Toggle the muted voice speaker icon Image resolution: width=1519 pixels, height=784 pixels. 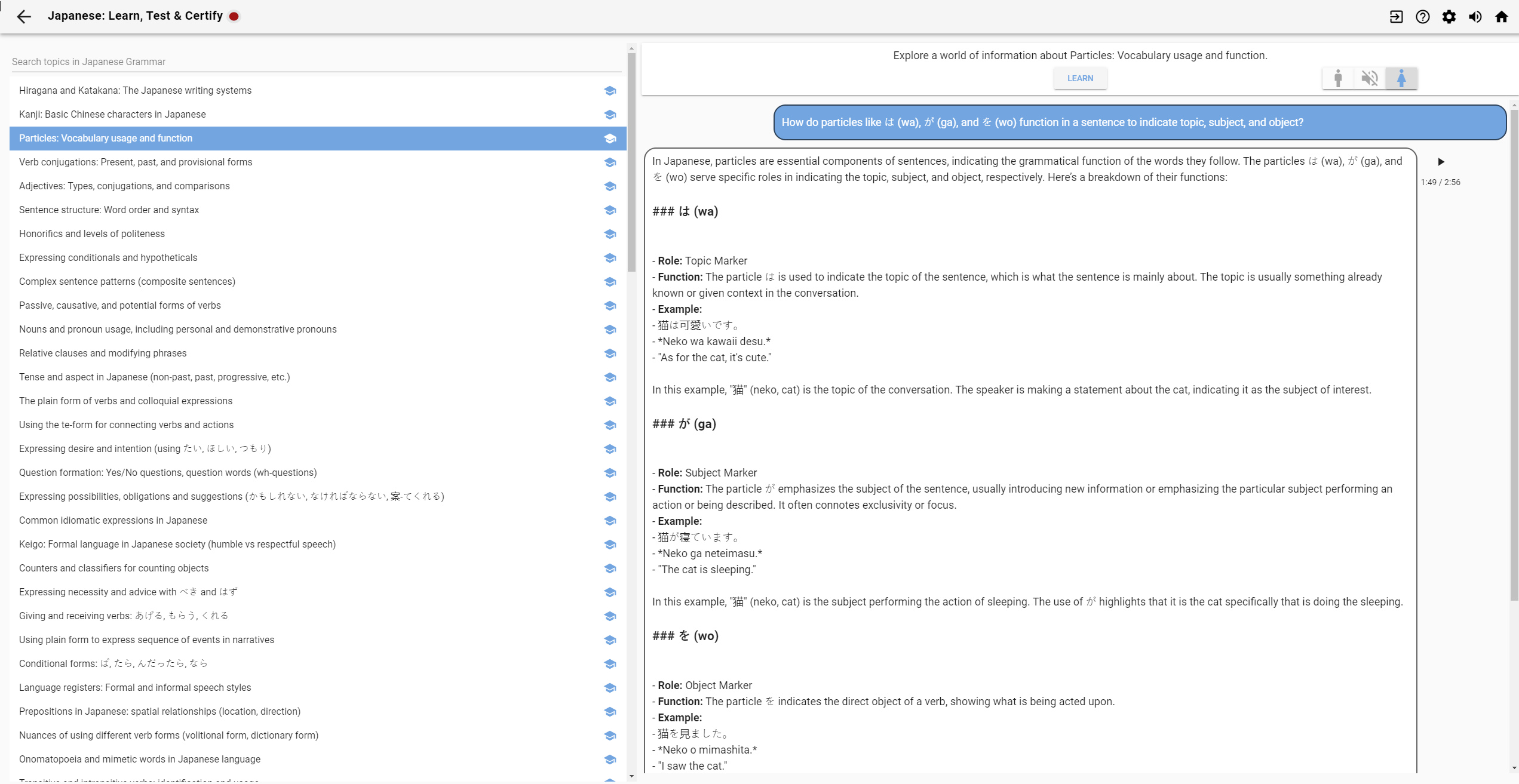[1370, 78]
